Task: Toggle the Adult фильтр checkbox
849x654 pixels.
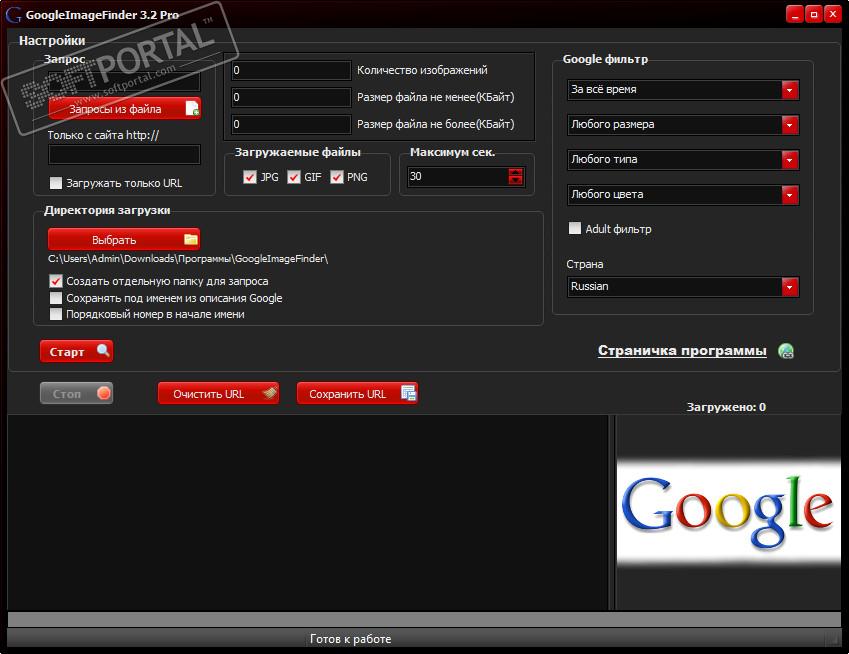Action: (574, 228)
